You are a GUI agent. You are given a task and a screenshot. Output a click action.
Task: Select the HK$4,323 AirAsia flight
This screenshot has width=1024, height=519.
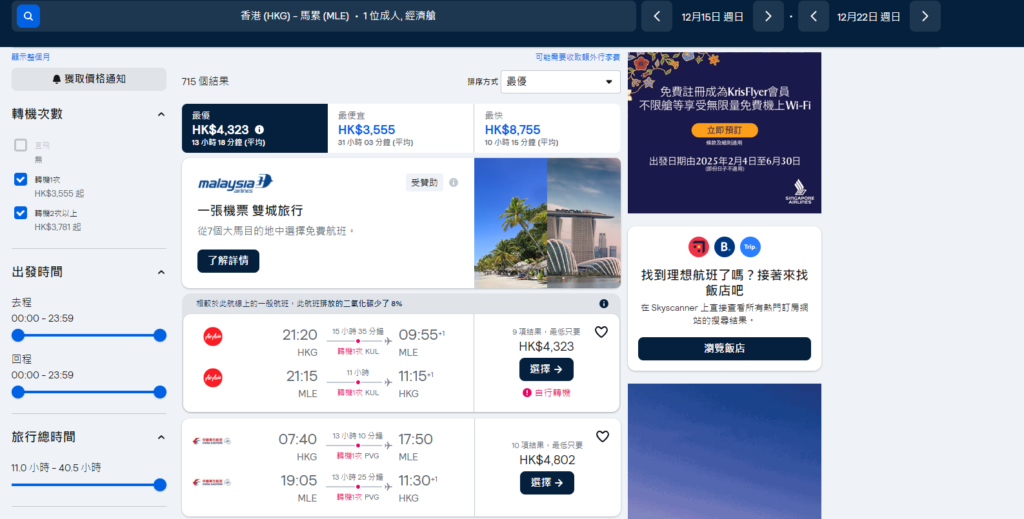(547, 370)
